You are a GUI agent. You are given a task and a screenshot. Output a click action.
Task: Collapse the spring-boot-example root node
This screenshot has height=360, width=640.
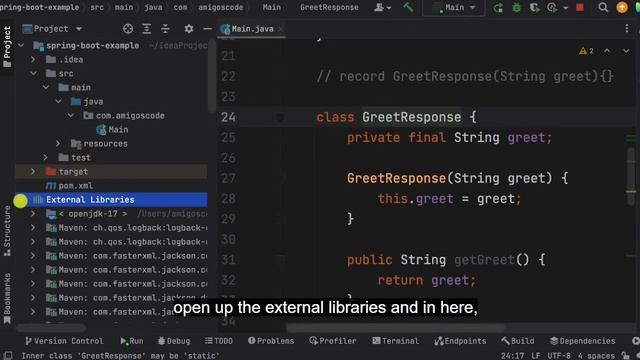click(x=21, y=45)
